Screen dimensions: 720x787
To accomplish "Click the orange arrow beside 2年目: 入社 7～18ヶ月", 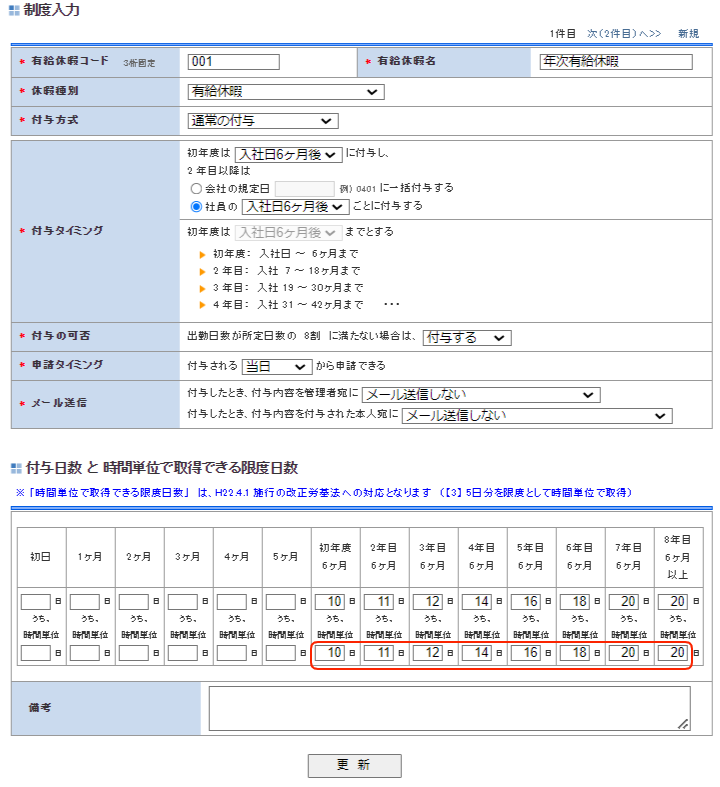I will 202,272.
